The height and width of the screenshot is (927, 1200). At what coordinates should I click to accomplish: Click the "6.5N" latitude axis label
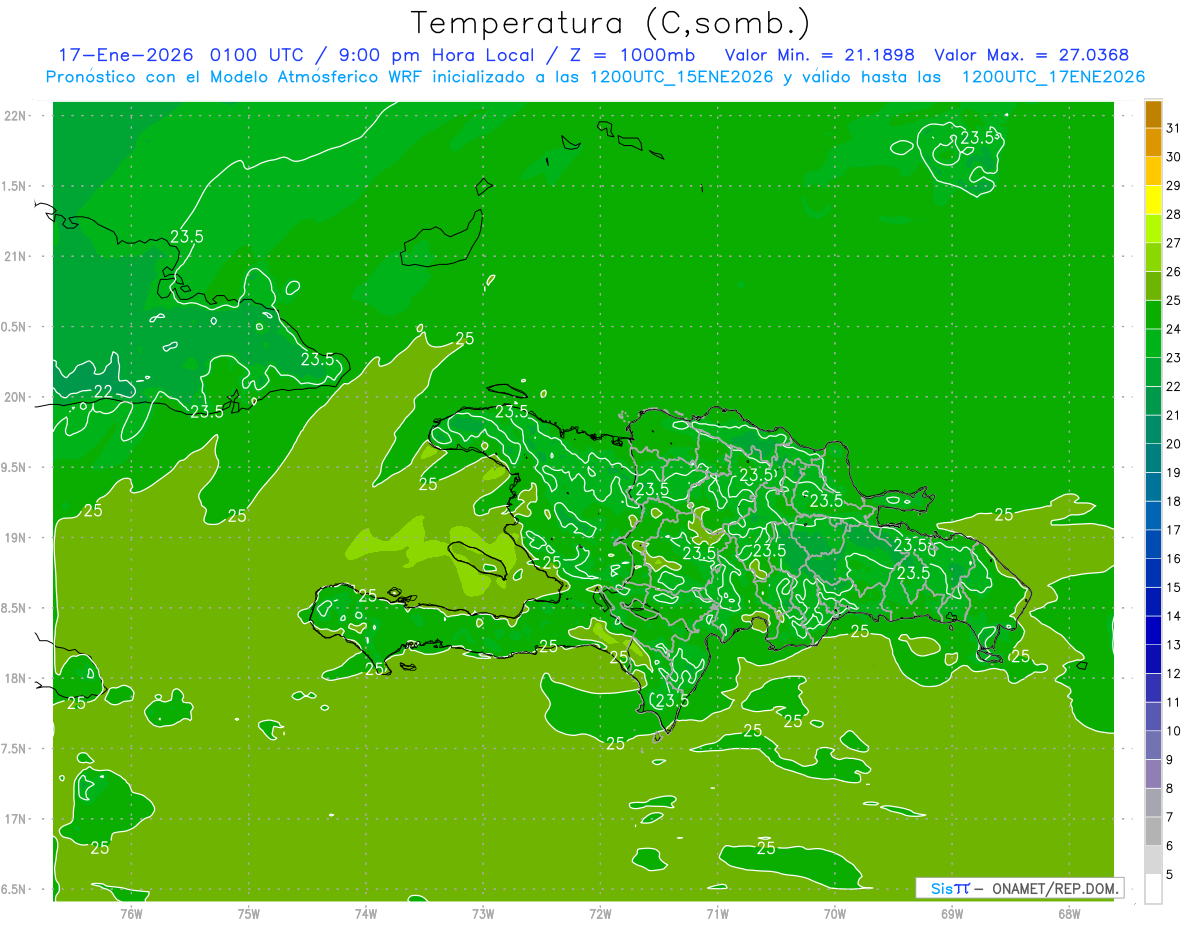(15, 889)
